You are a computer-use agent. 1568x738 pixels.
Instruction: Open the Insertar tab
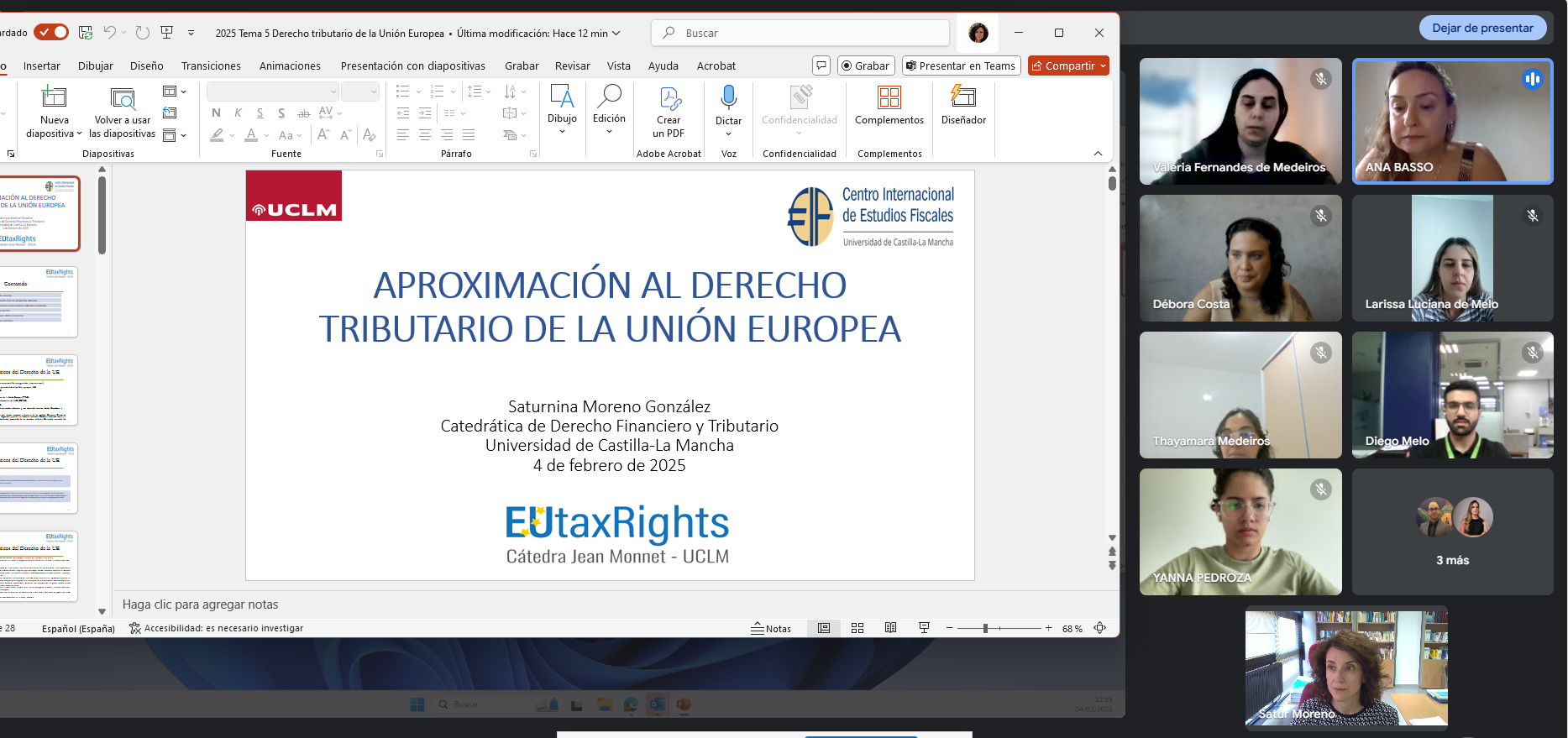pos(42,65)
